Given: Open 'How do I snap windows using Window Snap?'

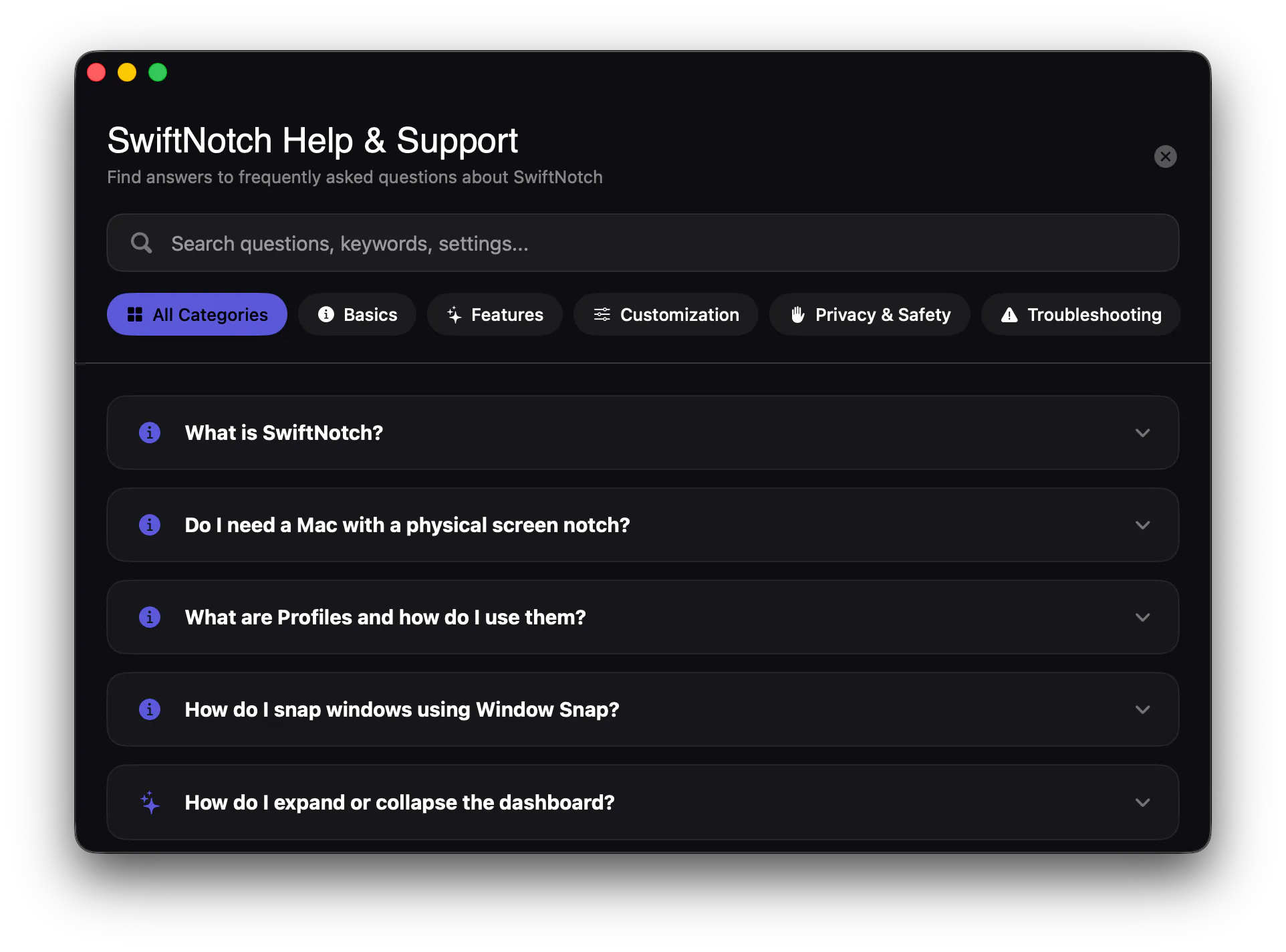Looking at the screenshot, I should pos(642,709).
